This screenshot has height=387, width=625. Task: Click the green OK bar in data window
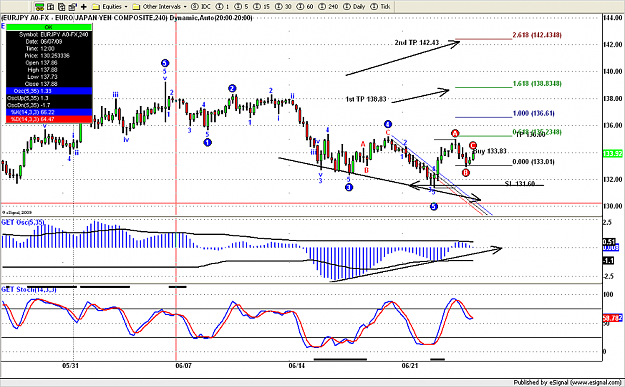tap(49, 27)
